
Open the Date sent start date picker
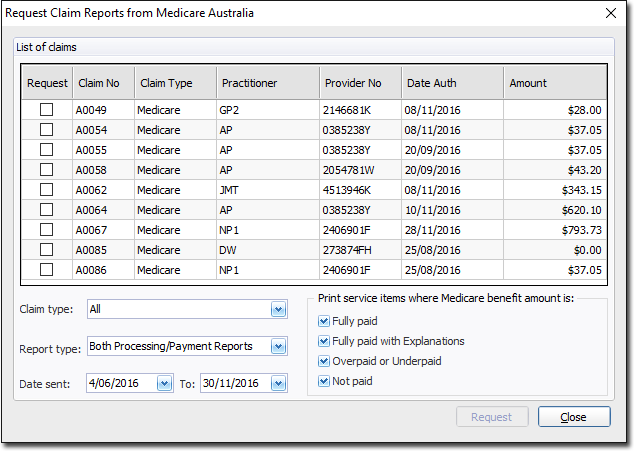164,383
